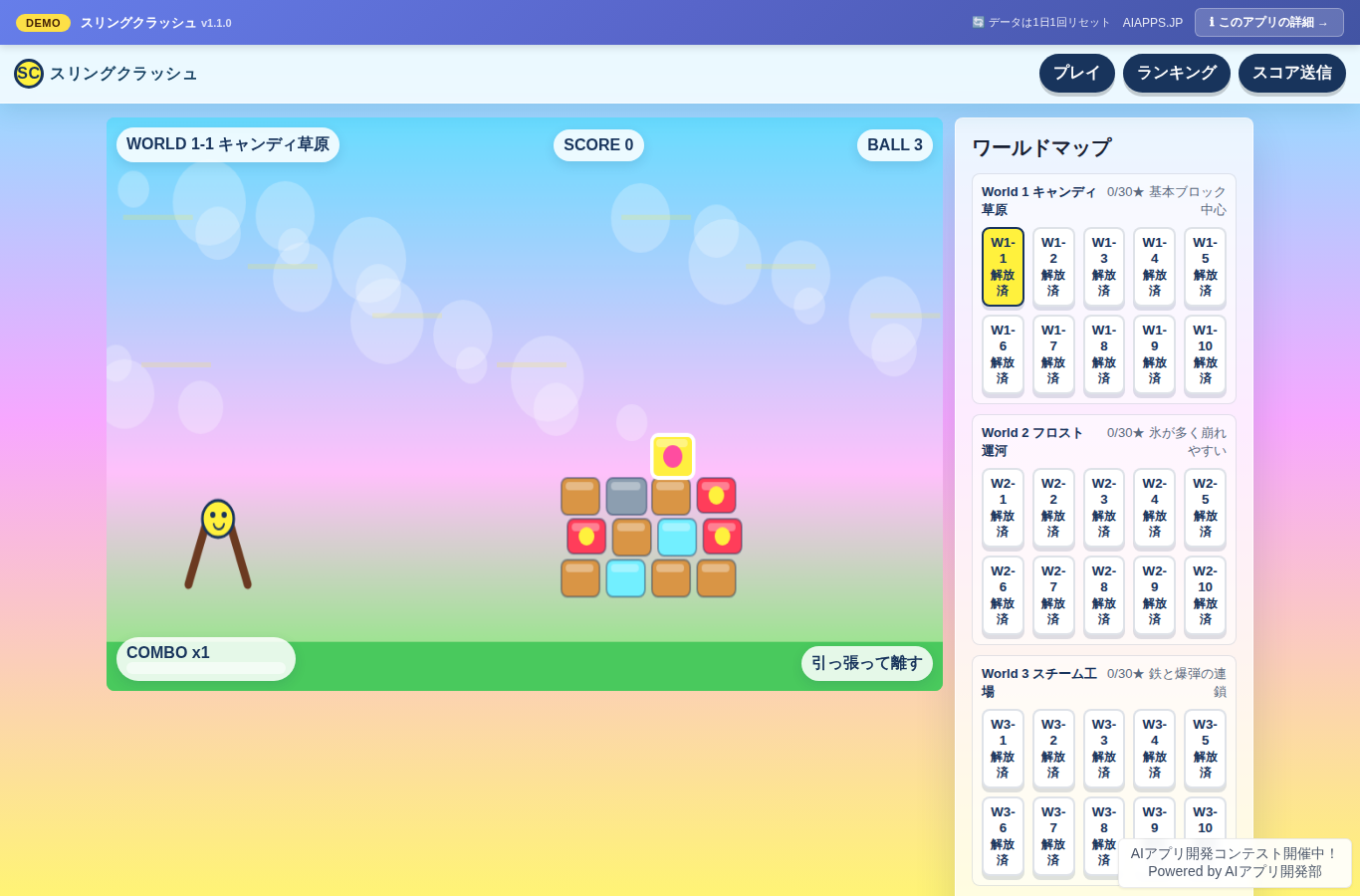Select stage W1-6

[1003, 354]
